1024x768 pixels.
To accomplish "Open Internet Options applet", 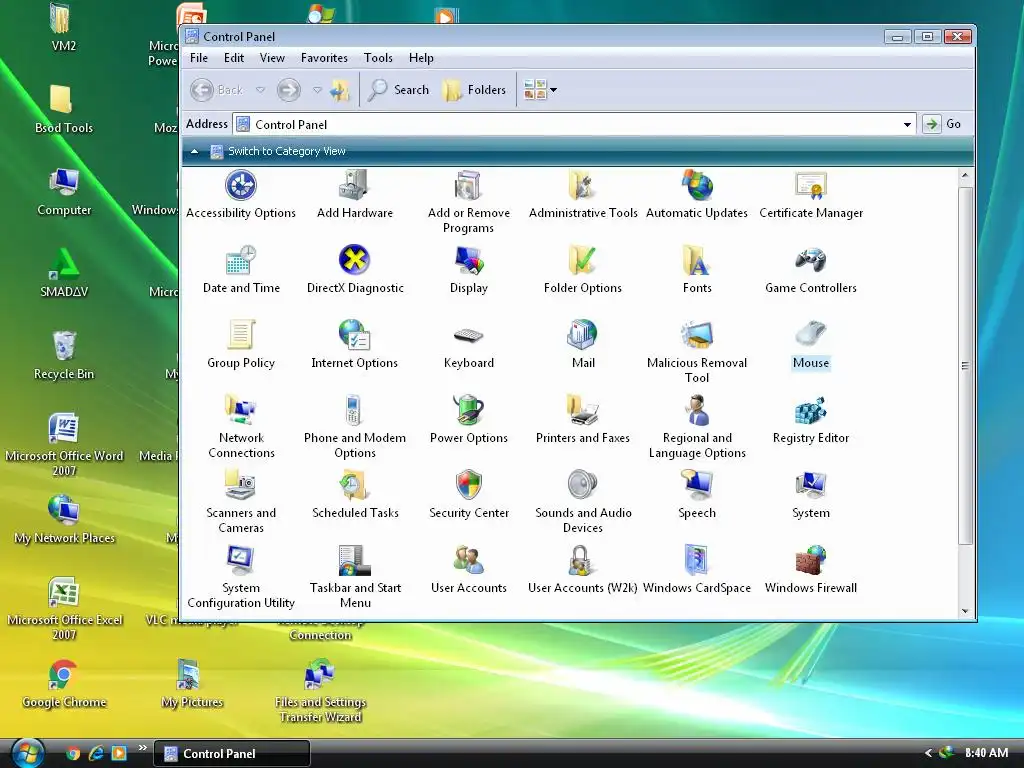I will (355, 345).
